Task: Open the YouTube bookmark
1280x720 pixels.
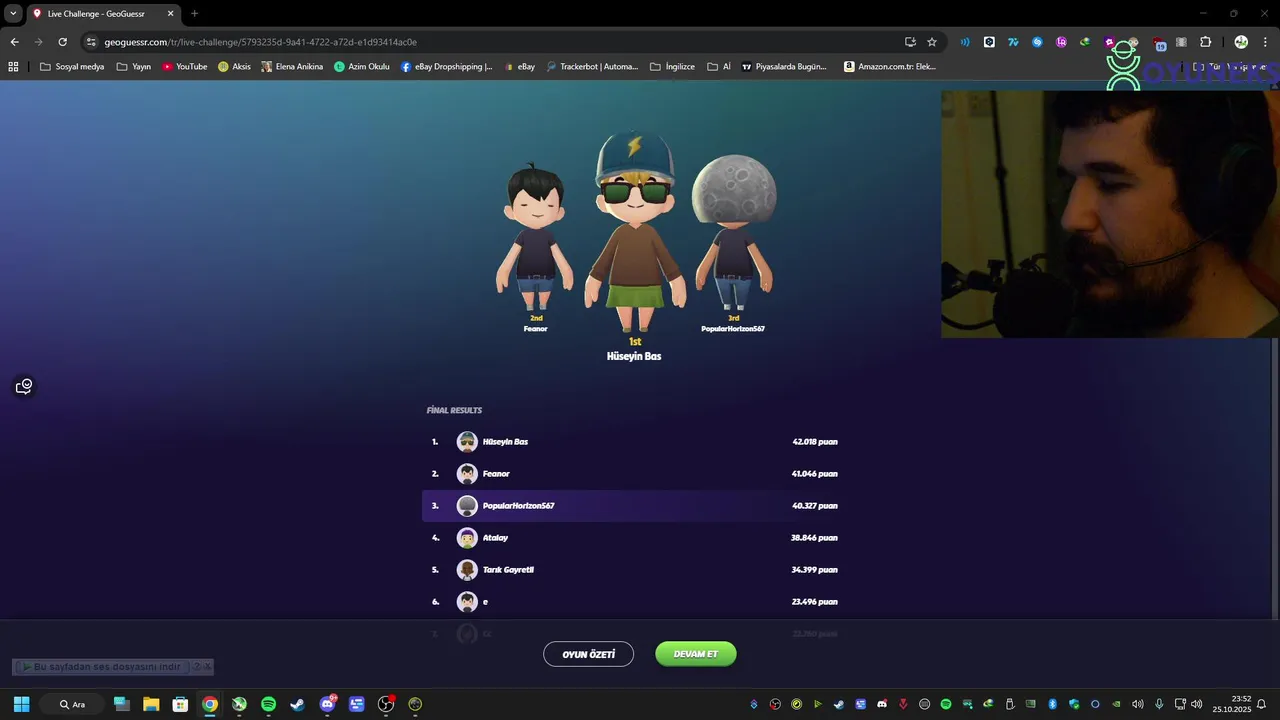Action: 184,66
